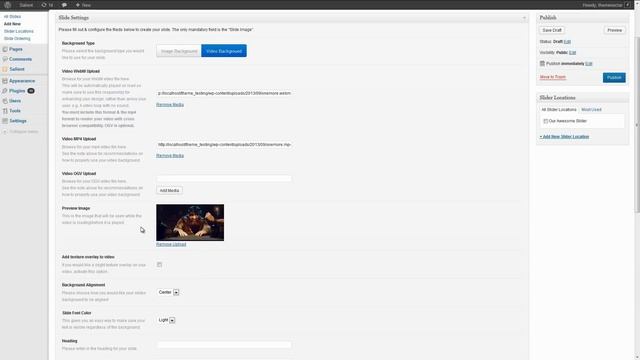The width and height of the screenshot is (640, 360).
Task: Open the Slide Font Color Light dropdown
Action: (x=167, y=320)
